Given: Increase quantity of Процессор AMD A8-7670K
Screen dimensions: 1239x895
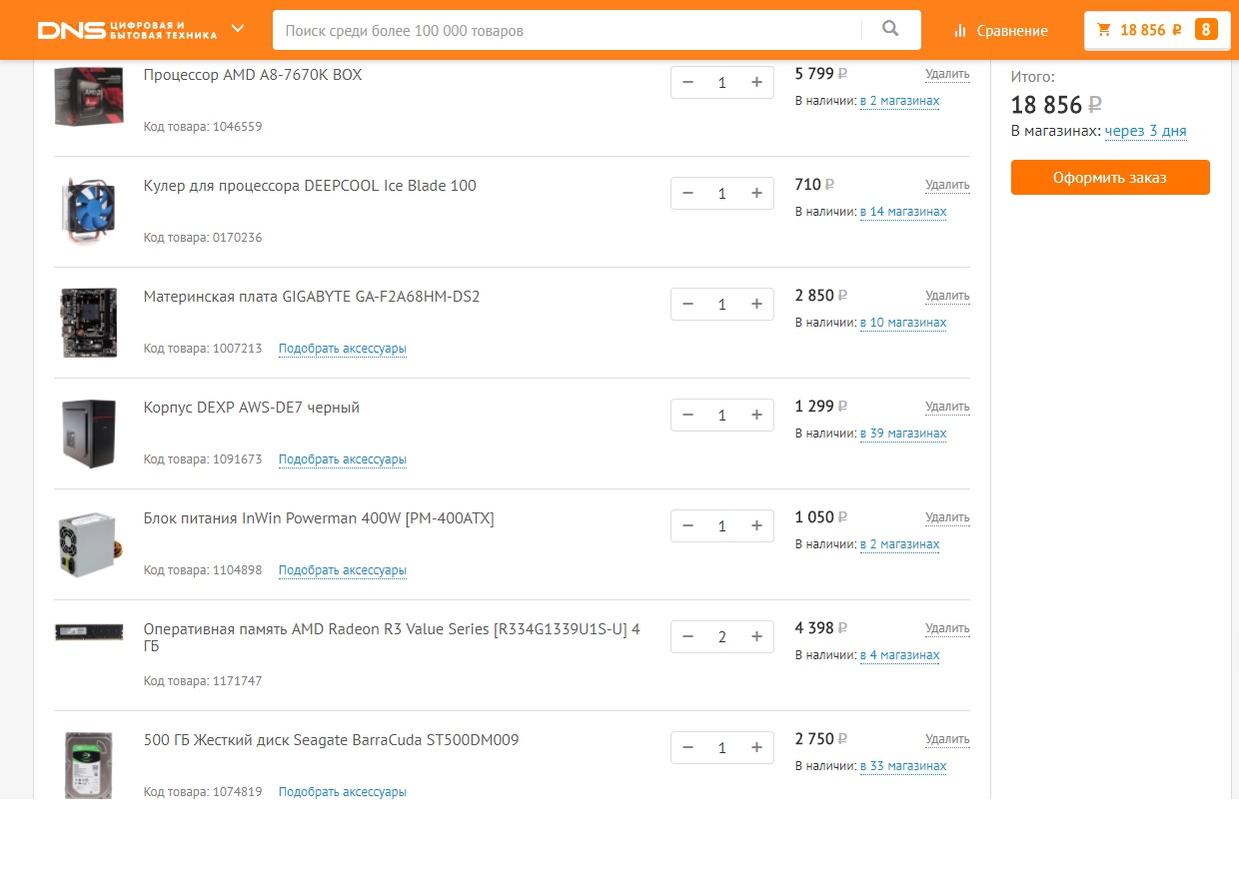Looking at the screenshot, I should pos(756,82).
